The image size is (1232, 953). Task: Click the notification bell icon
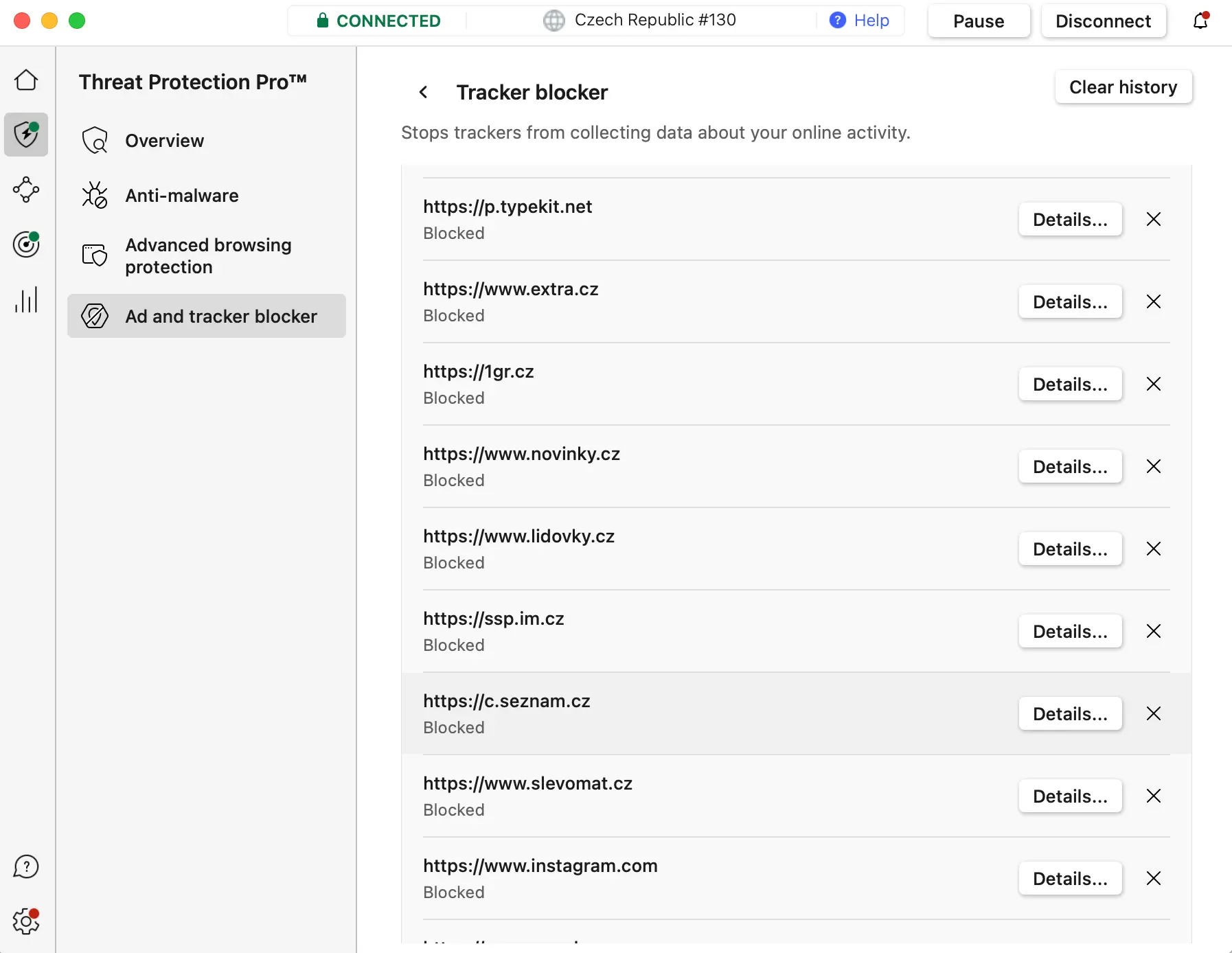point(1200,21)
